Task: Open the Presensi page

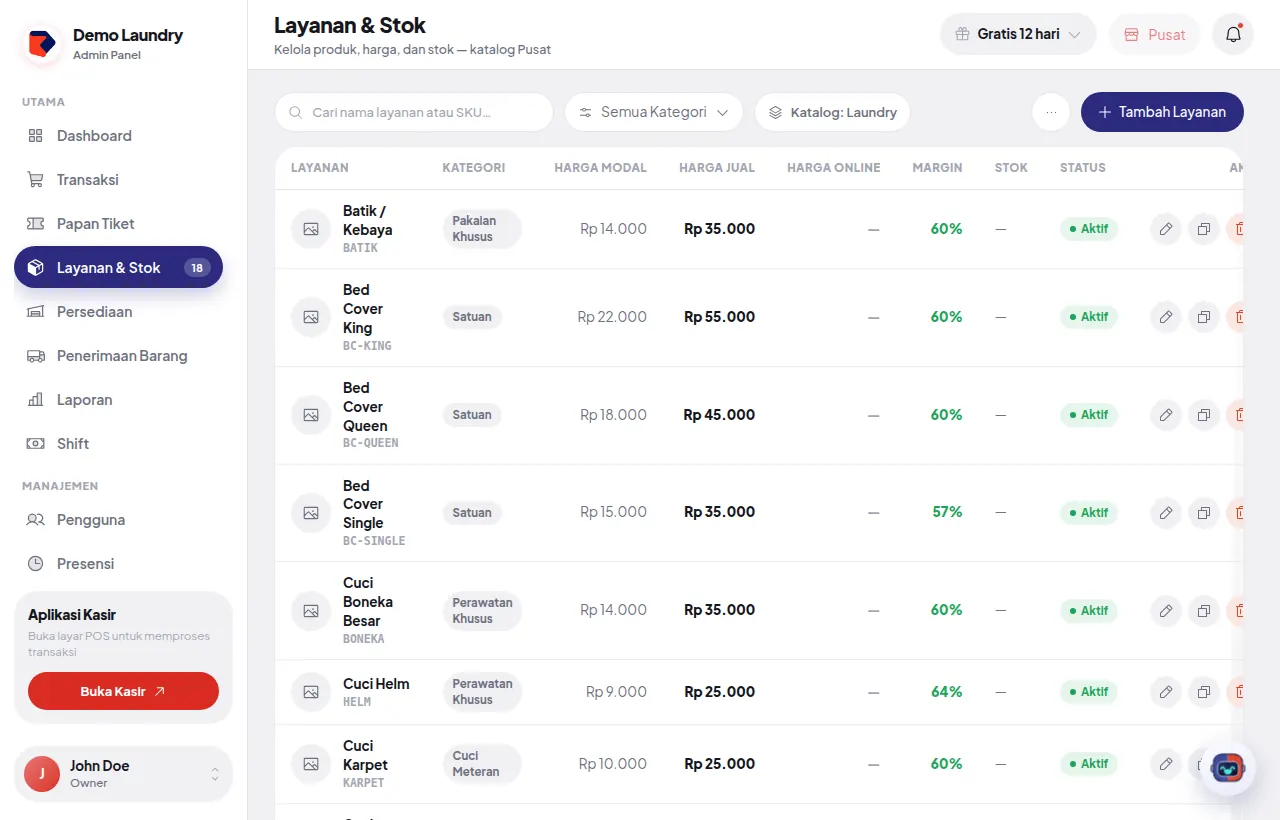Action: (x=118, y=564)
